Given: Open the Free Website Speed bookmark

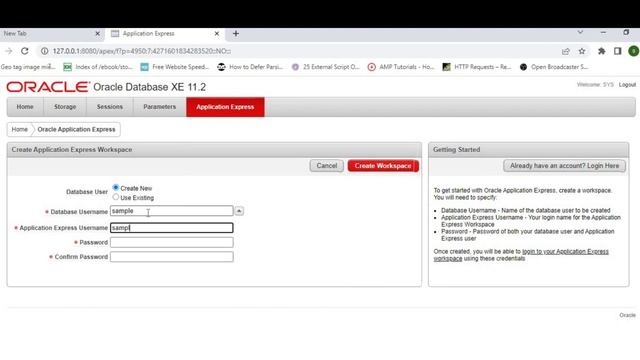Looking at the screenshot, I should pos(175,67).
